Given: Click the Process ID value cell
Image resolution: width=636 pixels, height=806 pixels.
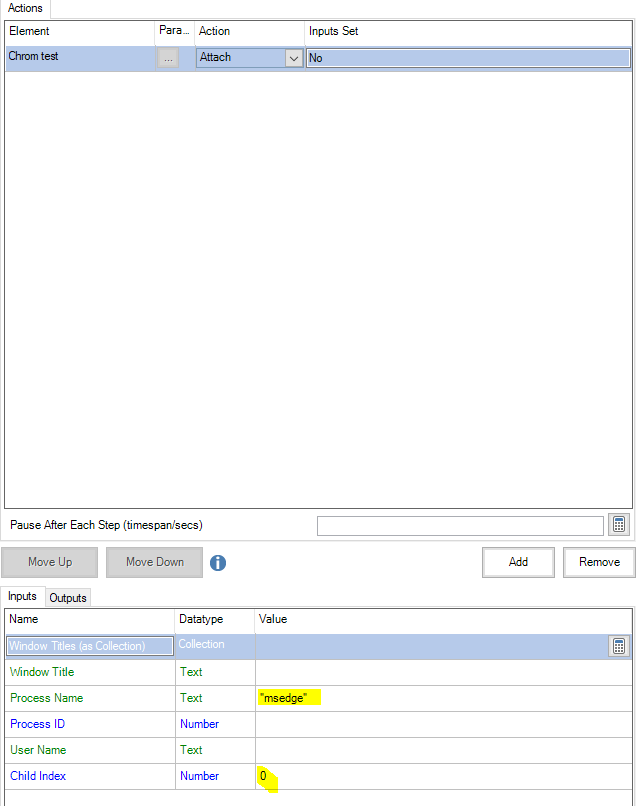Looking at the screenshot, I should point(444,724).
